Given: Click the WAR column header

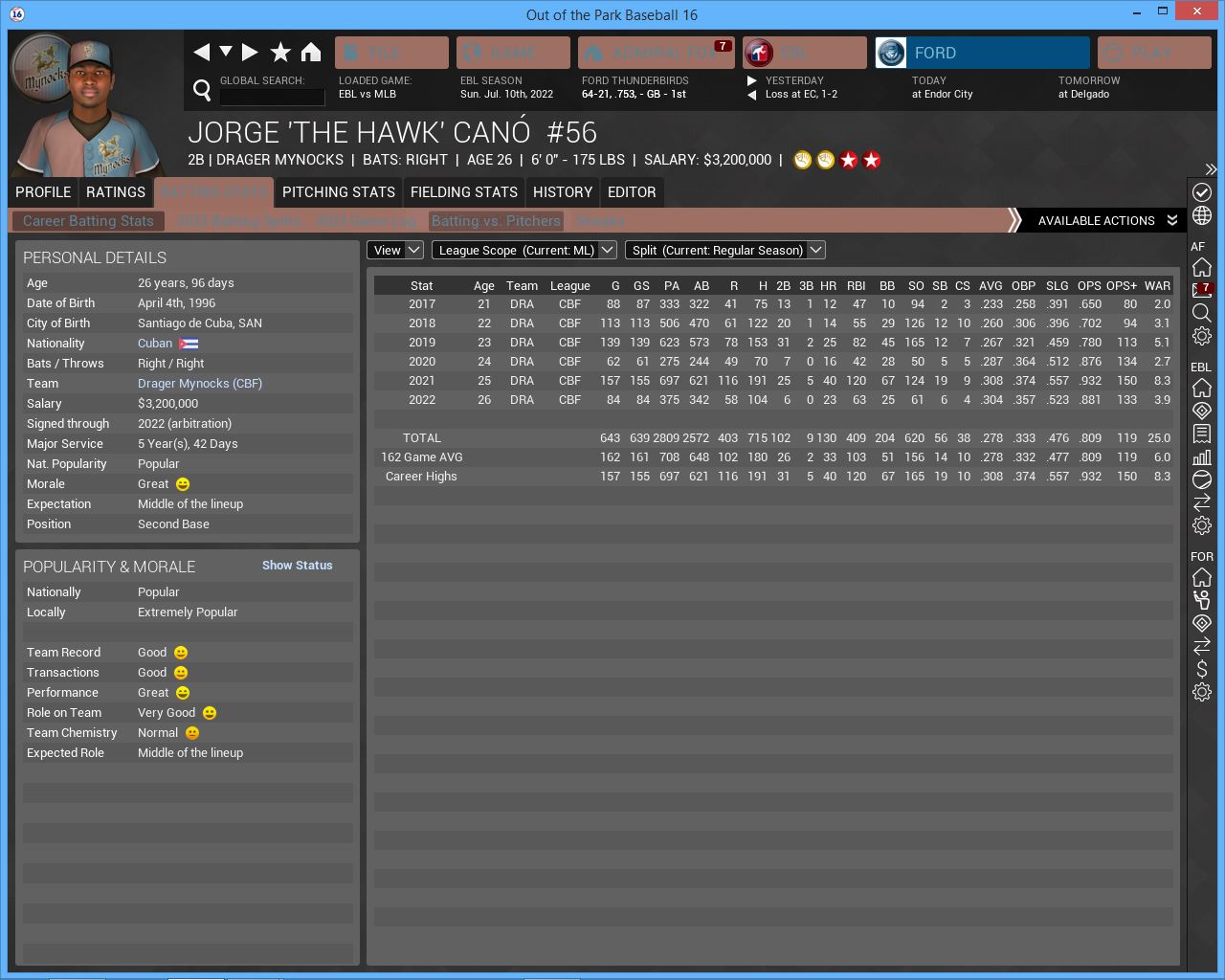Looking at the screenshot, I should [x=1157, y=286].
